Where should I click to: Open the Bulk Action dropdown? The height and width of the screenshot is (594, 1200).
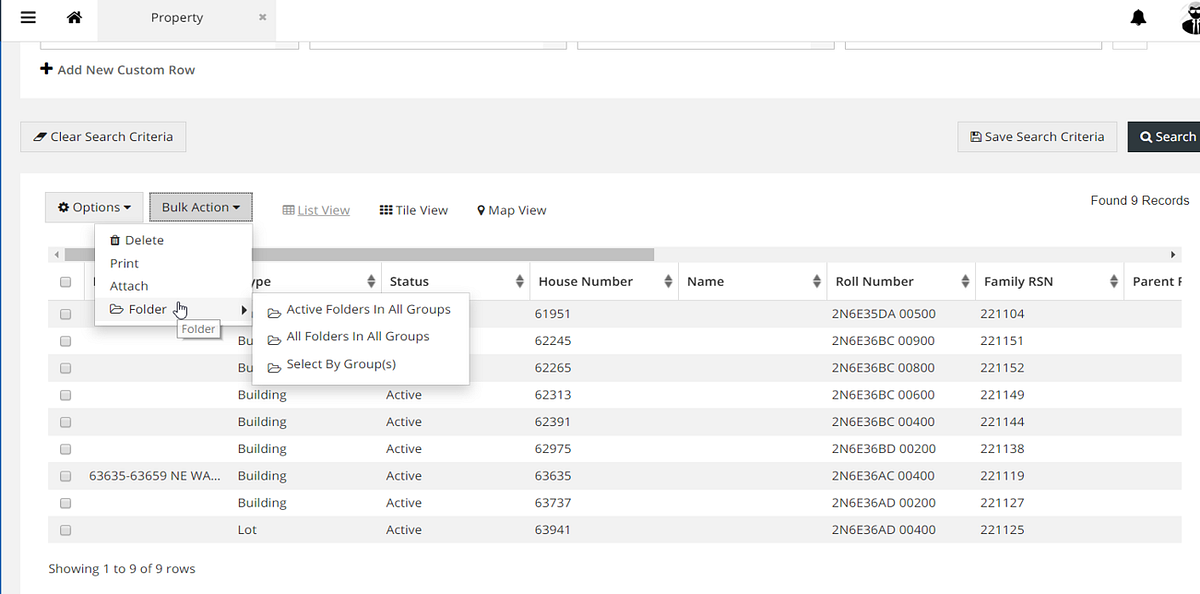pyautogui.click(x=201, y=207)
